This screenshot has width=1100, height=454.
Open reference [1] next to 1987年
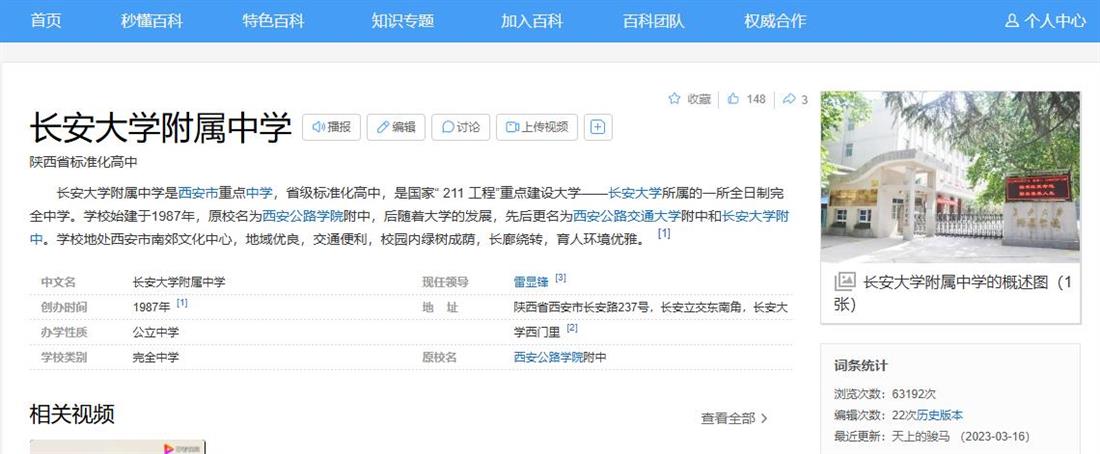pyautogui.click(x=182, y=303)
